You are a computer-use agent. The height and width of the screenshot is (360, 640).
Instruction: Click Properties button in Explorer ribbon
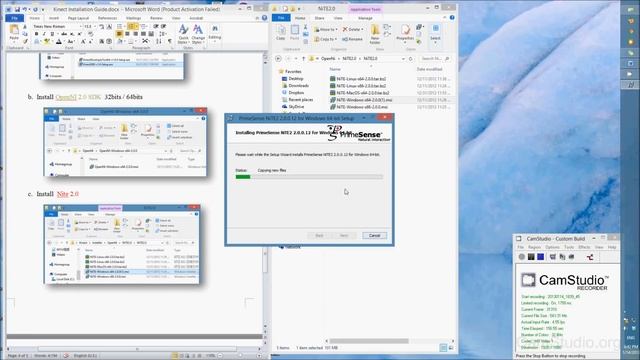(x=405, y=34)
